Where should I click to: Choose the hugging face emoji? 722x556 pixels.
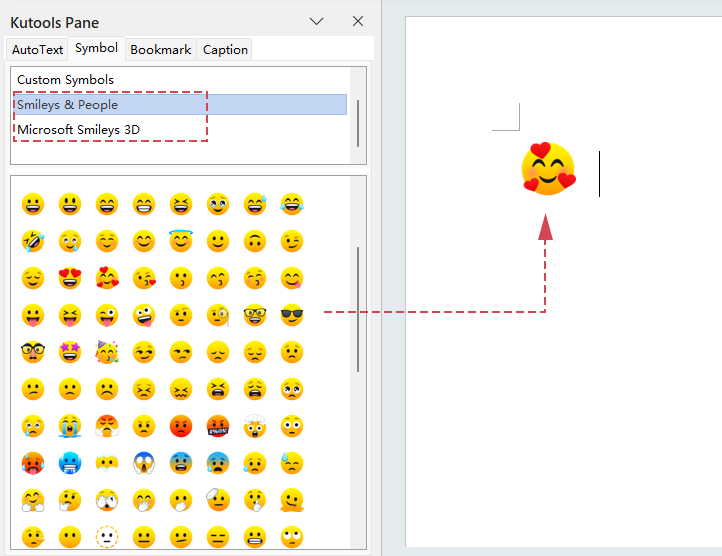[x=33, y=500]
